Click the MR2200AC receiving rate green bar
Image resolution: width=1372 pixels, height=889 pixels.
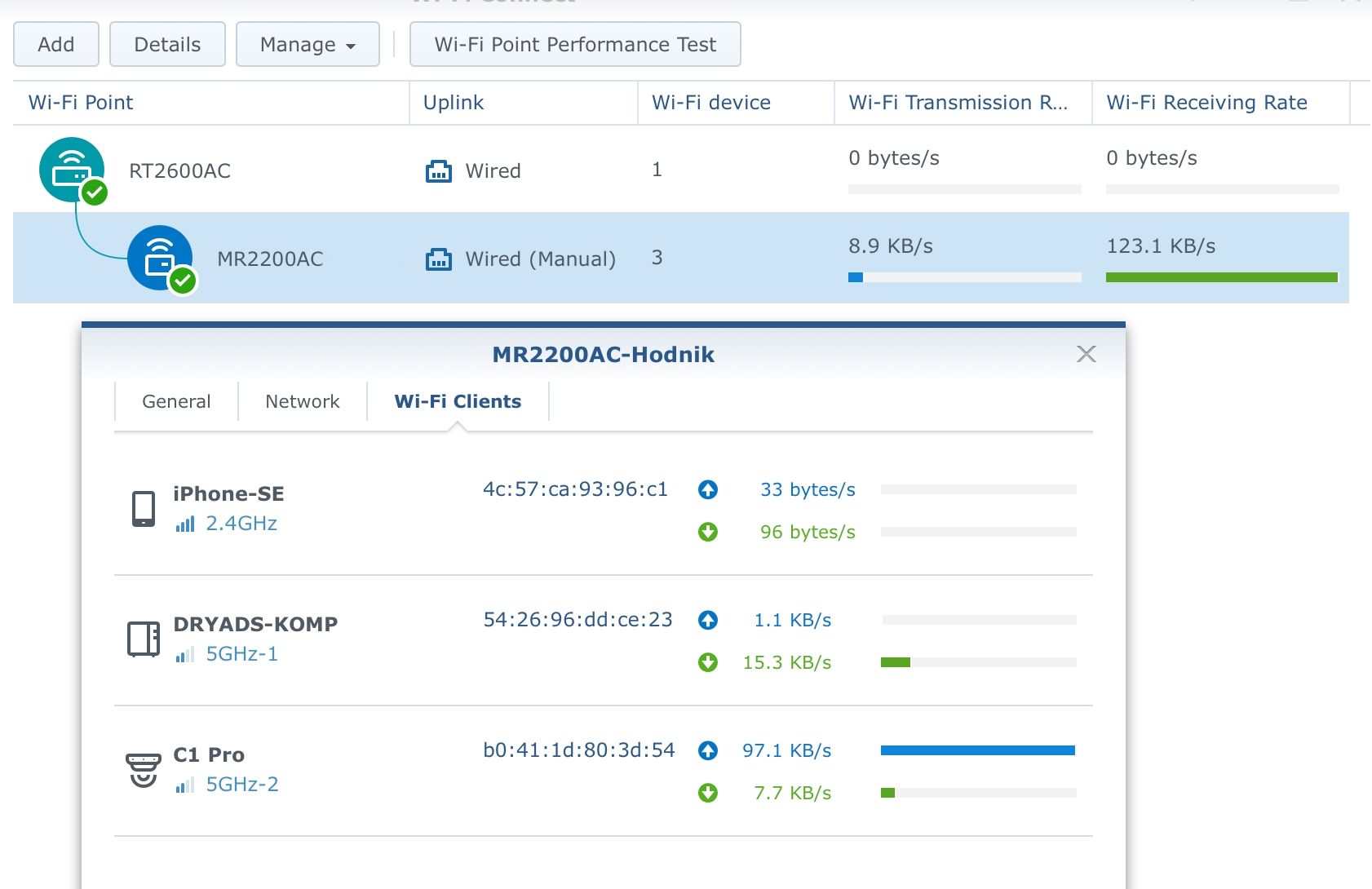click(1222, 277)
